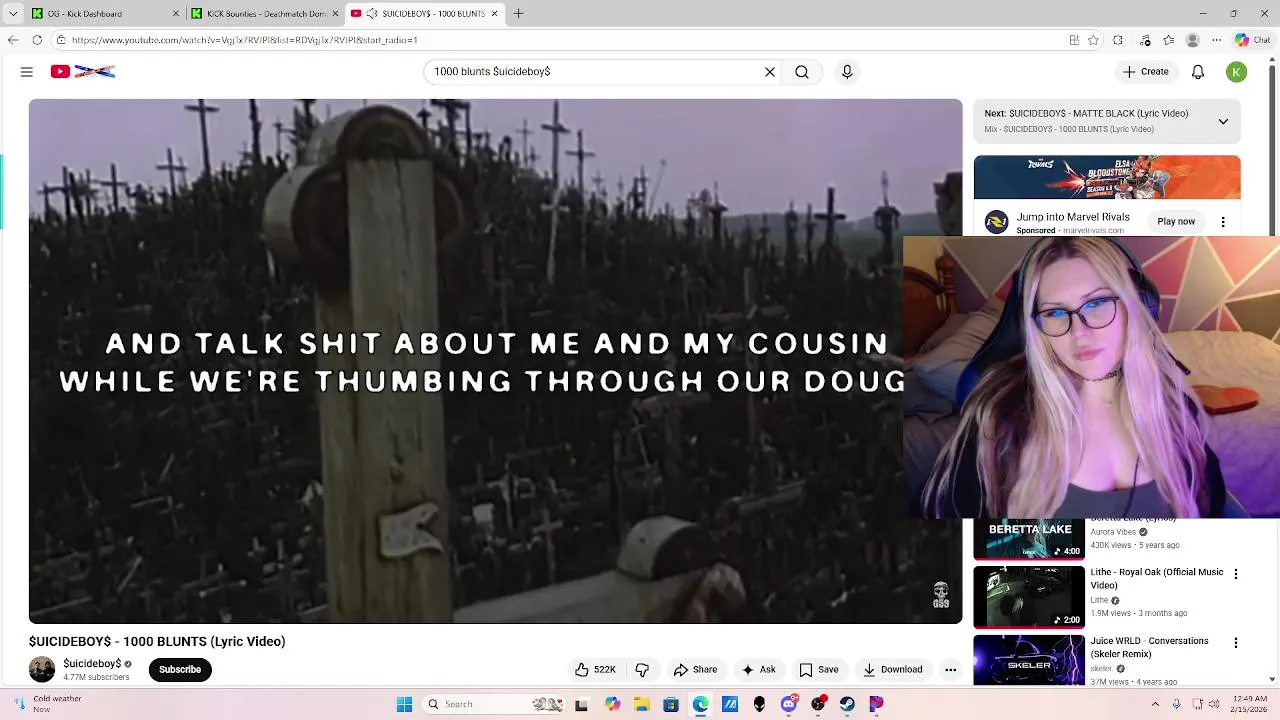Open the favorites list icon

click(x=1168, y=40)
